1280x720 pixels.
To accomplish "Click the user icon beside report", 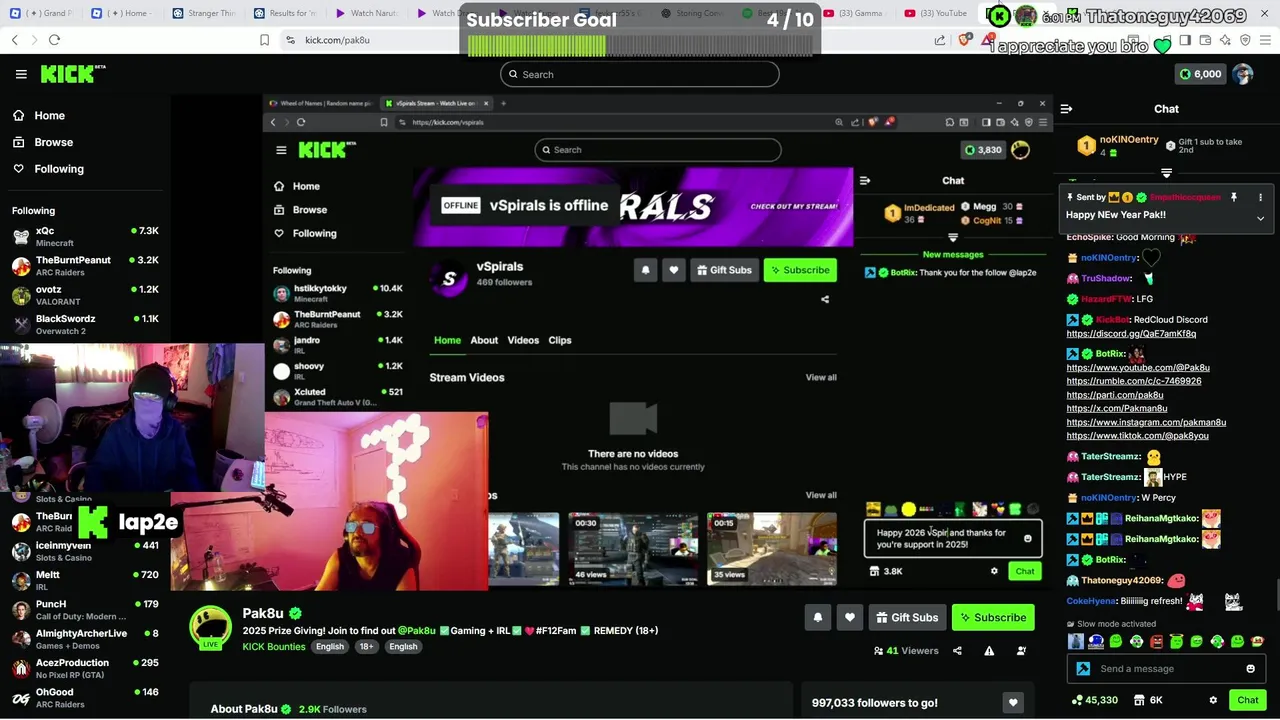I will (1021, 651).
